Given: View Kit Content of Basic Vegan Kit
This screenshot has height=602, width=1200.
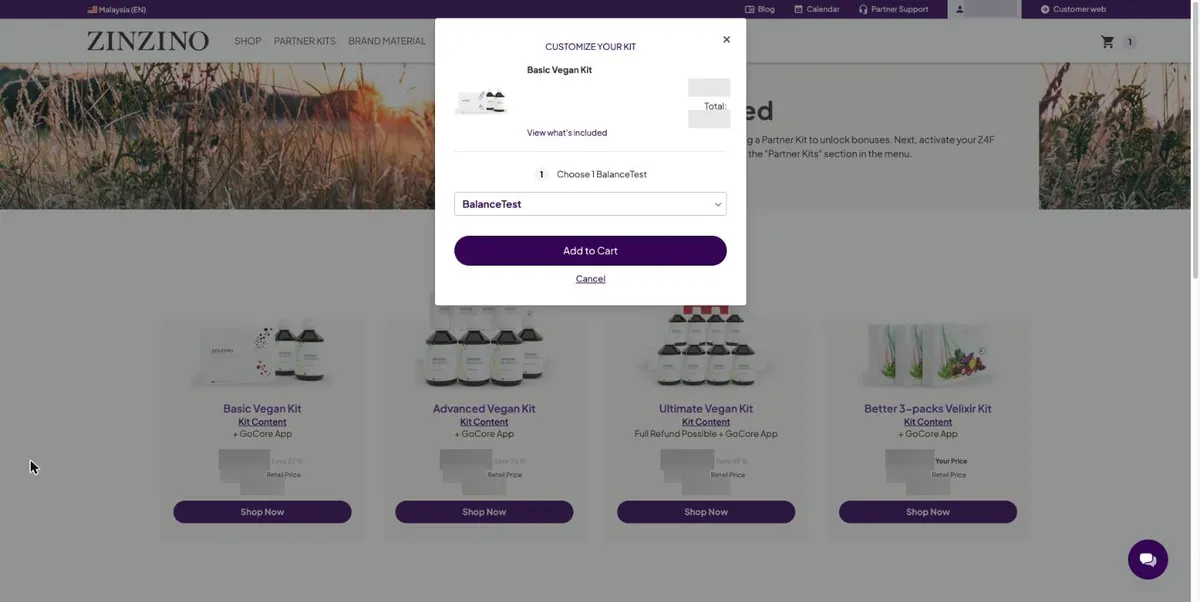Looking at the screenshot, I should pyautogui.click(x=262, y=422).
